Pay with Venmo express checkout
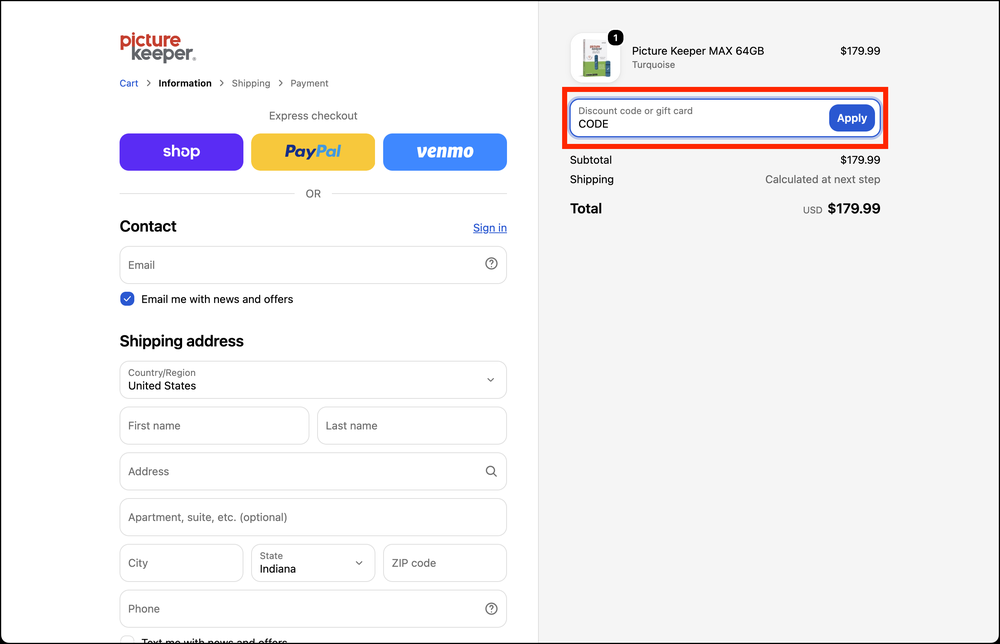 click(x=445, y=152)
